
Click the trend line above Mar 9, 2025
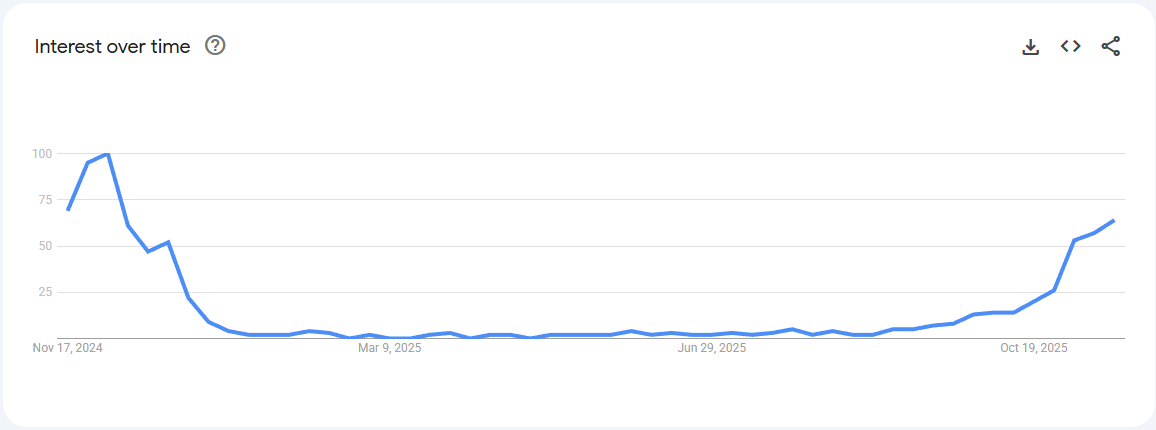[x=390, y=337]
